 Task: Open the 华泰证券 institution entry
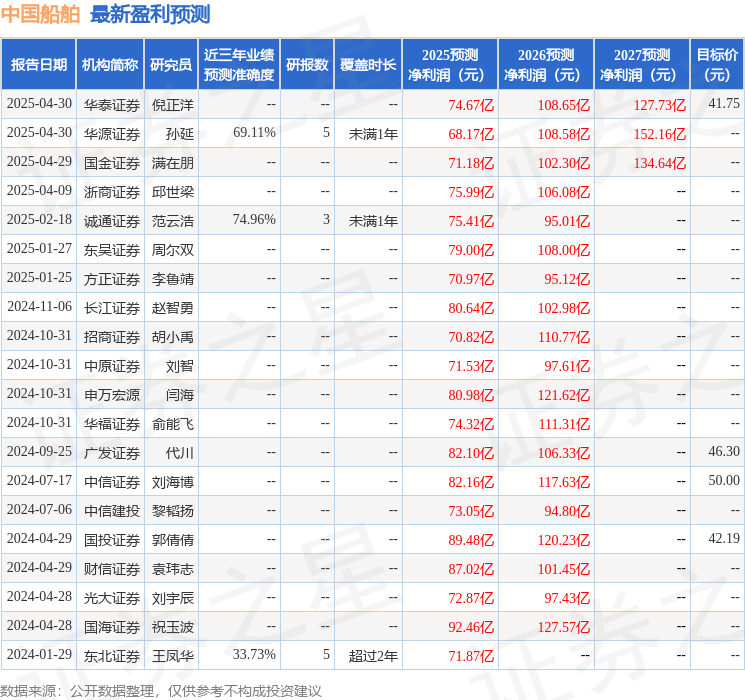111,104
